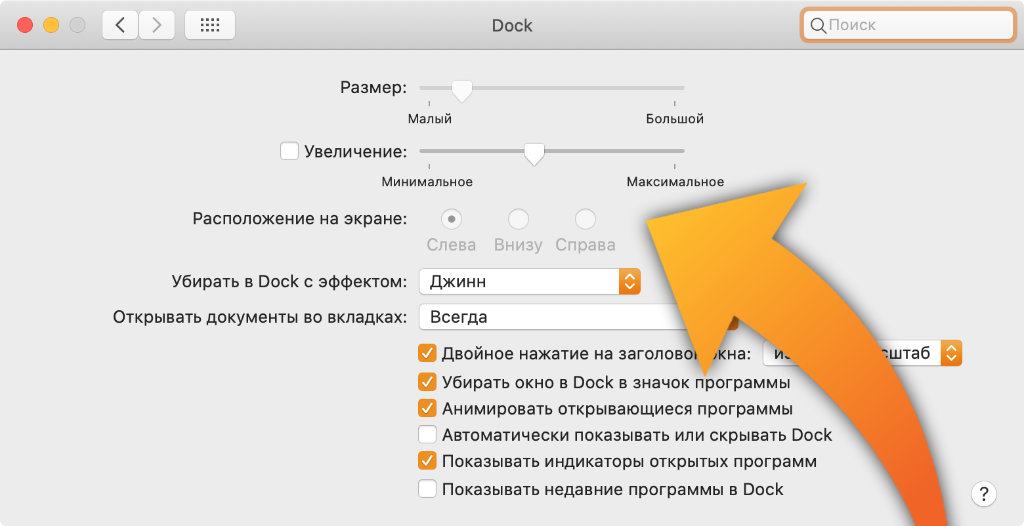The width and height of the screenshot is (1024, 526).
Task: Click the search magnifier icon
Action: click(818, 25)
